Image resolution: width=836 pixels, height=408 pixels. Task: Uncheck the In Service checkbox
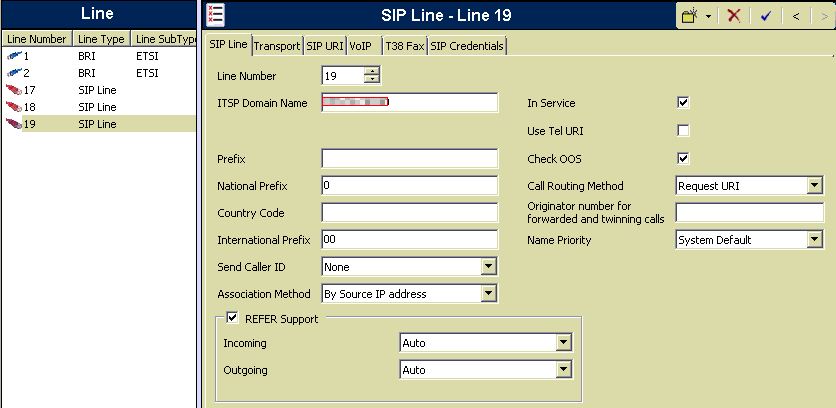pyautogui.click(x=684, y=103)
